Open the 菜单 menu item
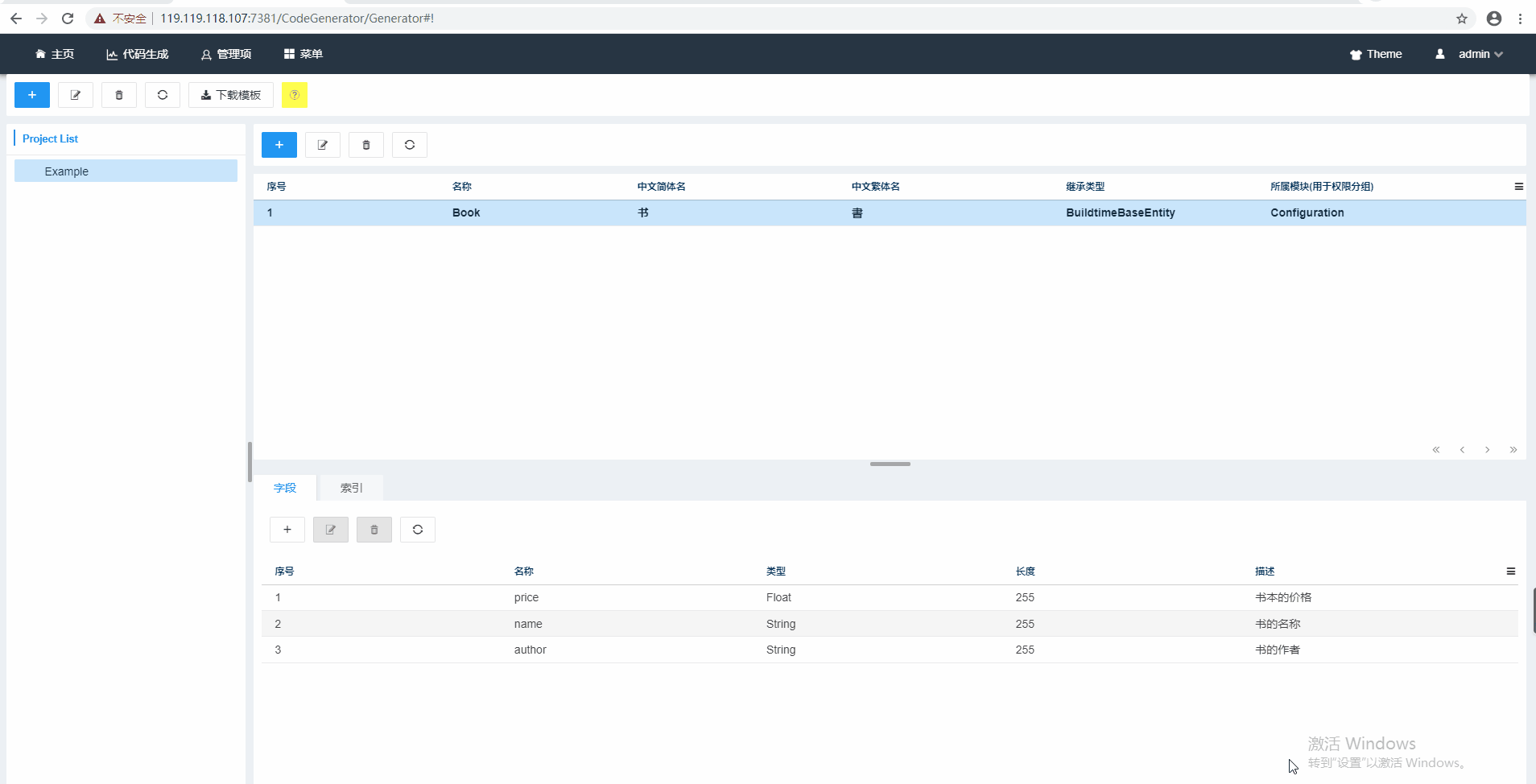1536x784 pixels. coord(303,54)
